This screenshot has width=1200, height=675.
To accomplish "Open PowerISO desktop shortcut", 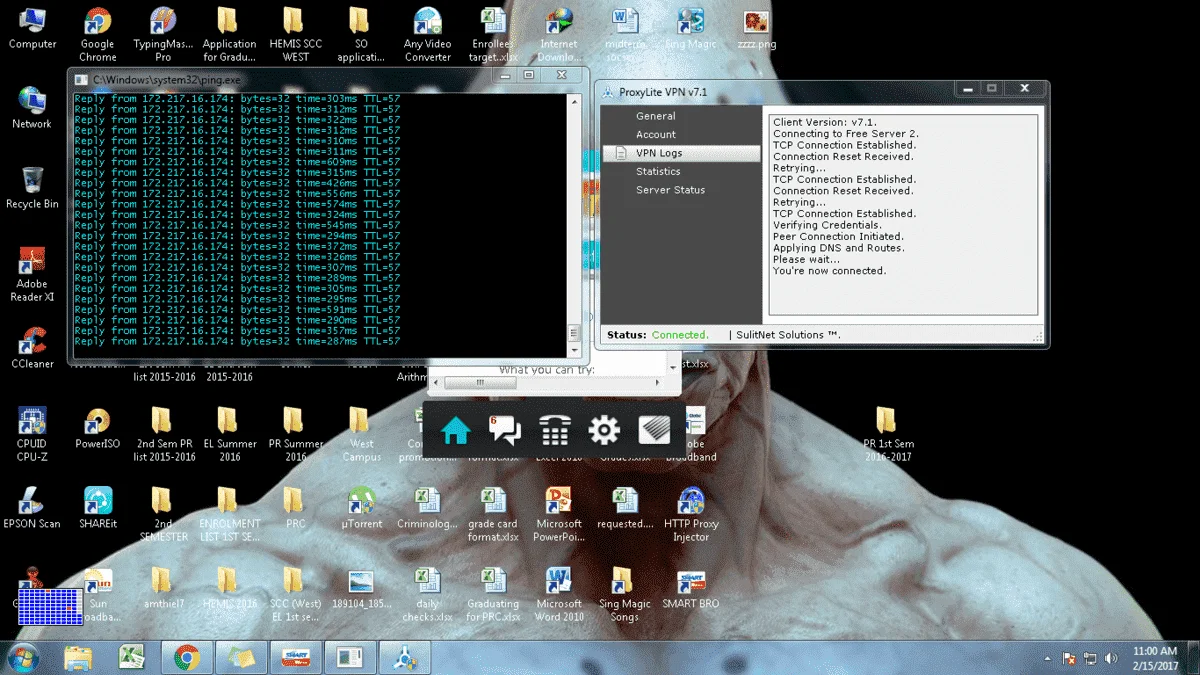I will point(97,428).
